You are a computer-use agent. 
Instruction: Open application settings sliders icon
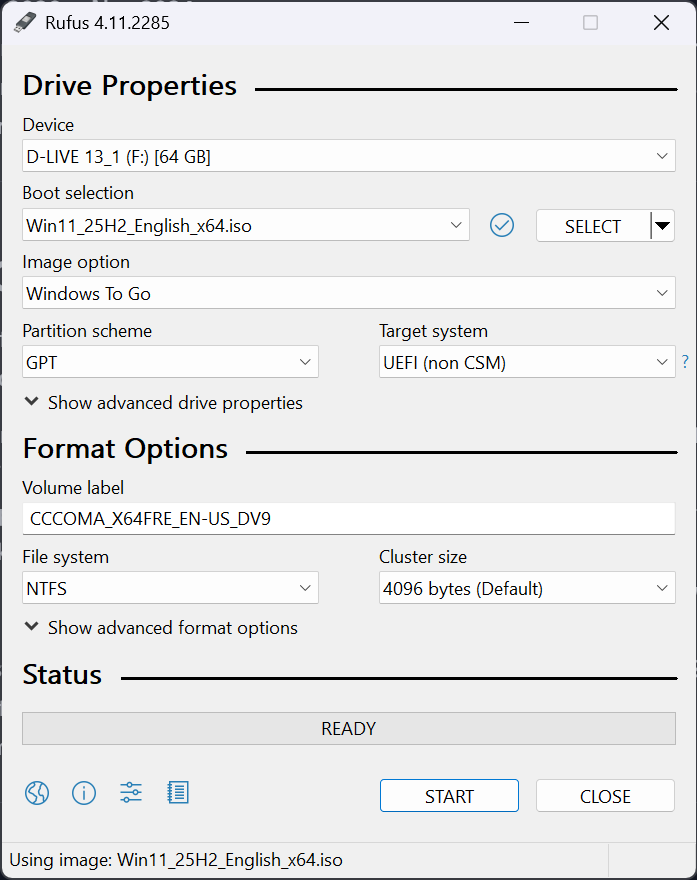(x=131, y=794)
